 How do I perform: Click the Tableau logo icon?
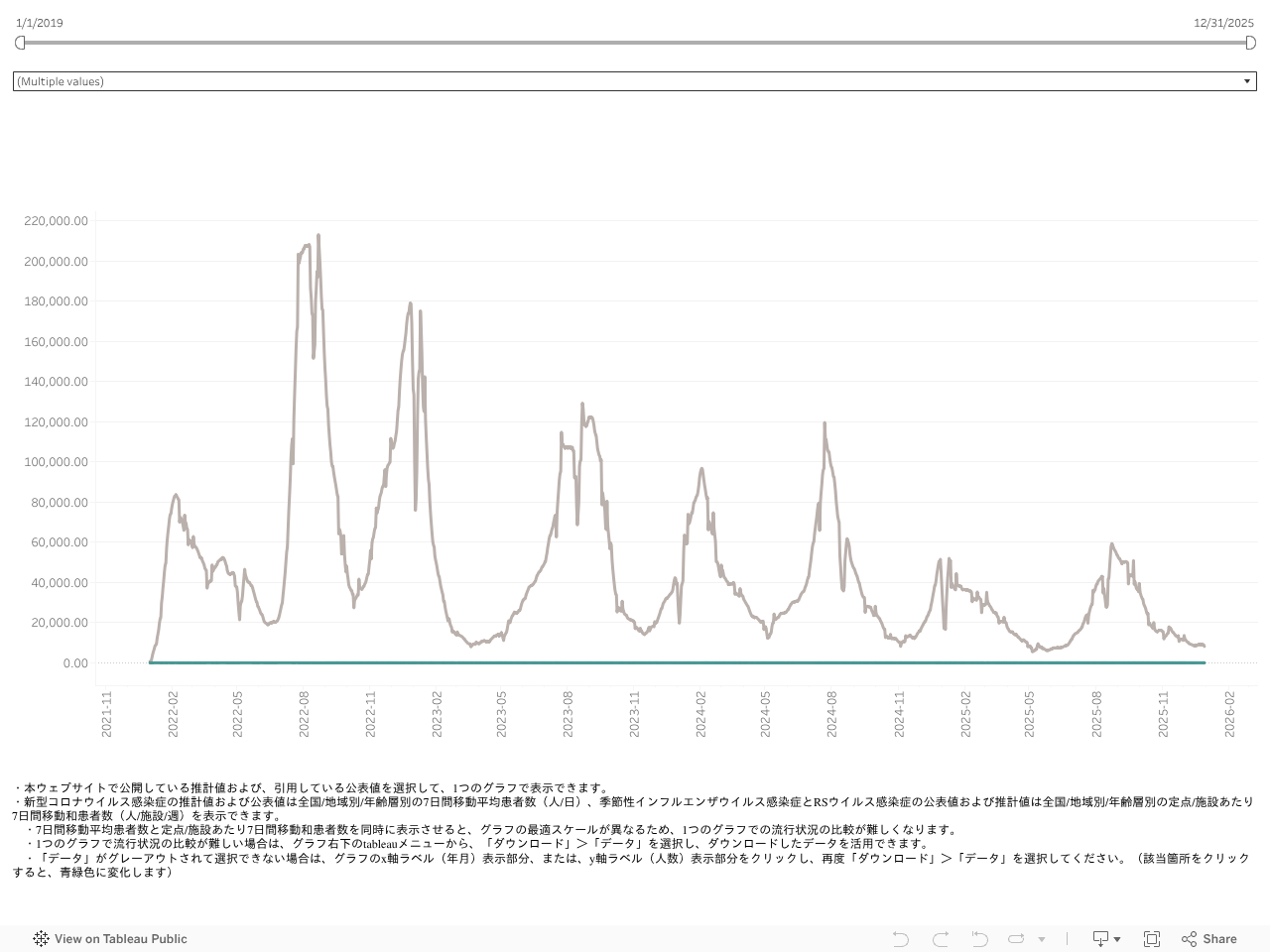click(x=41, y=939)
